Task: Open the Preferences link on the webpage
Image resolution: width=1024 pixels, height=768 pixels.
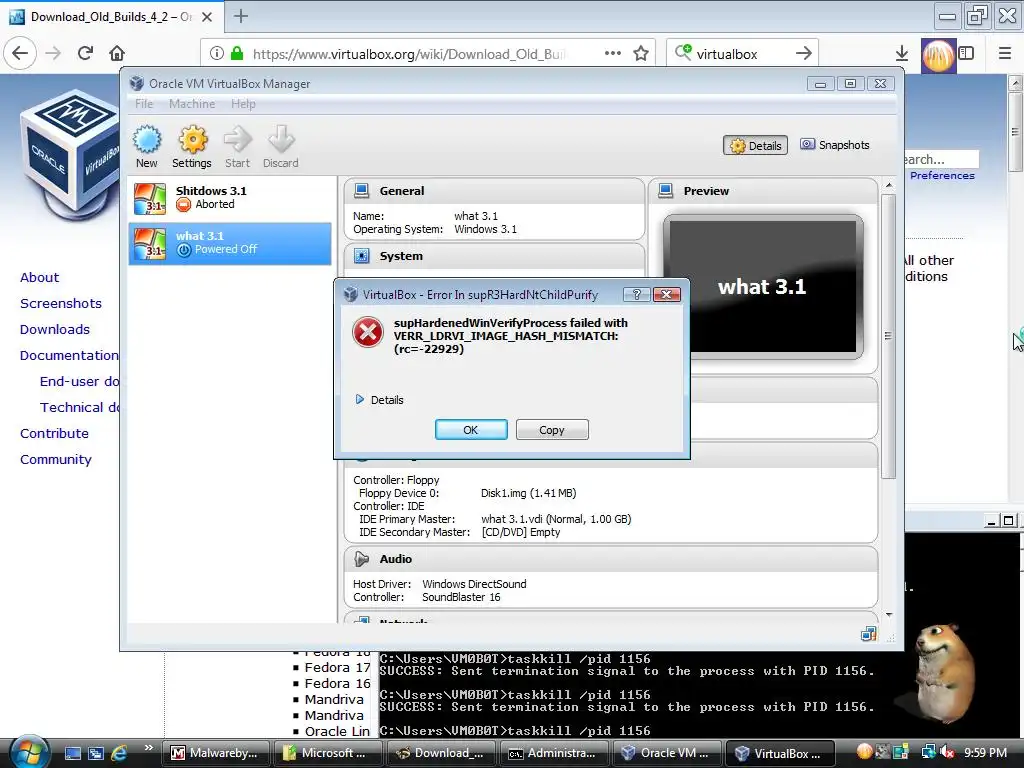Action: click(x=942, y=176)
